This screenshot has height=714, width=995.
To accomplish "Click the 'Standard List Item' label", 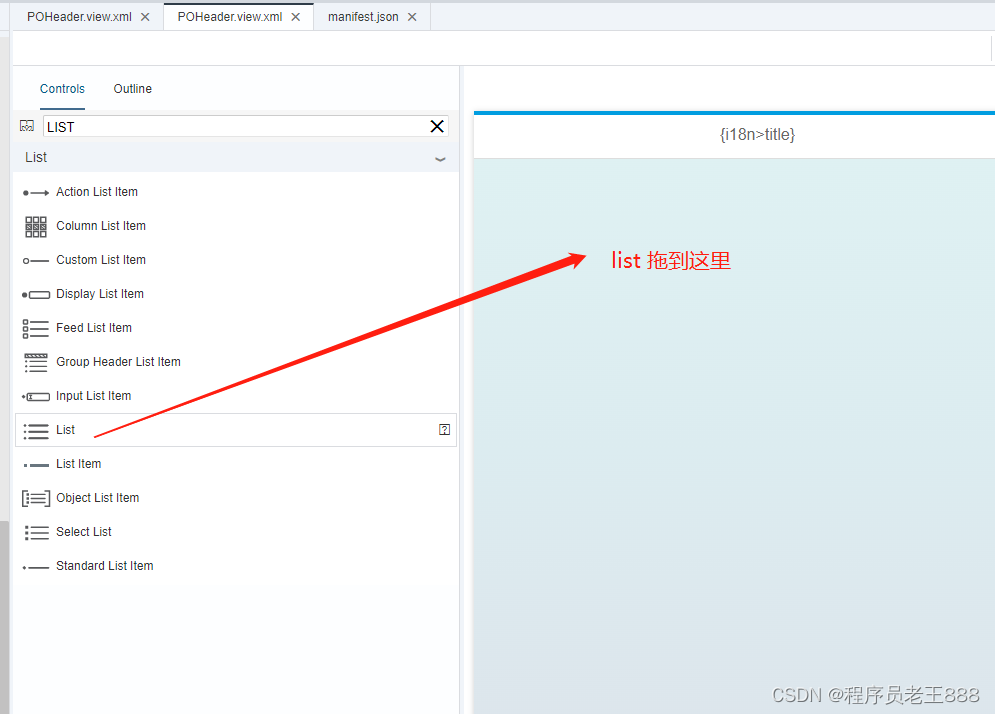I will tap(105, 566).
